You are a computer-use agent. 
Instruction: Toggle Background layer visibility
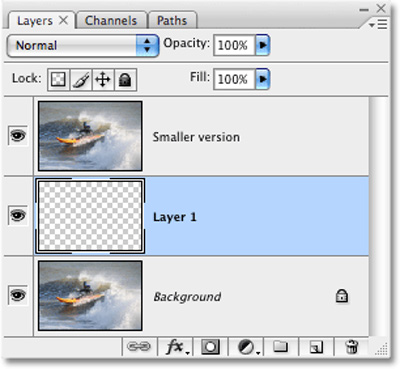(18, 295)
